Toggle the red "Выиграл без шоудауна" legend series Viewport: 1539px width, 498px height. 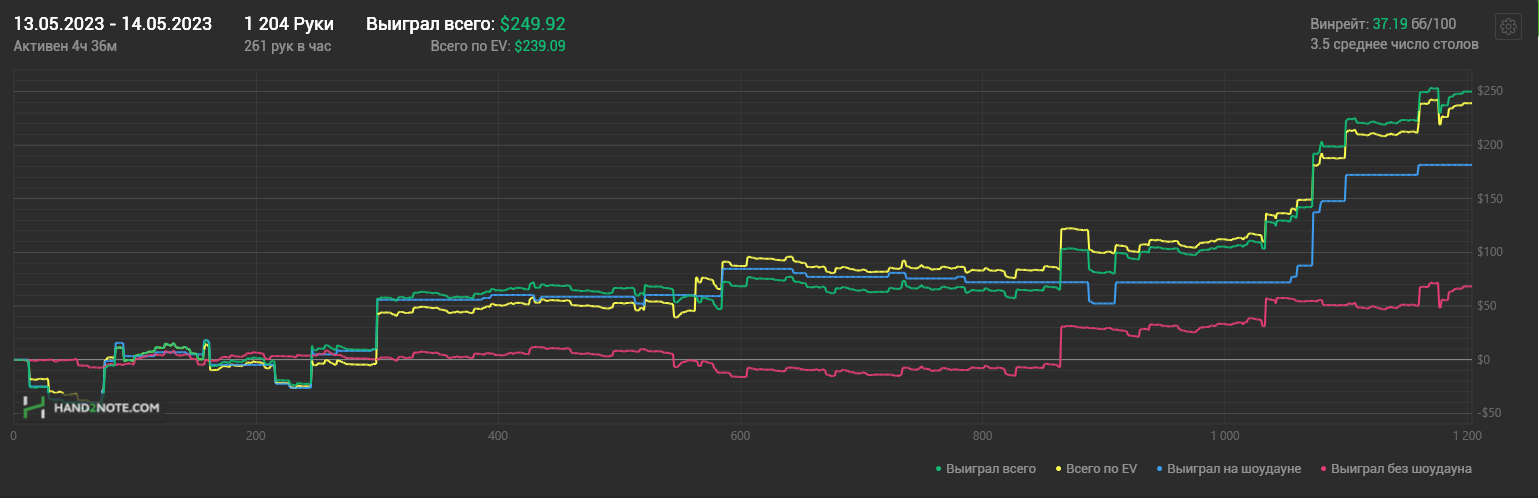(1396, 468)
